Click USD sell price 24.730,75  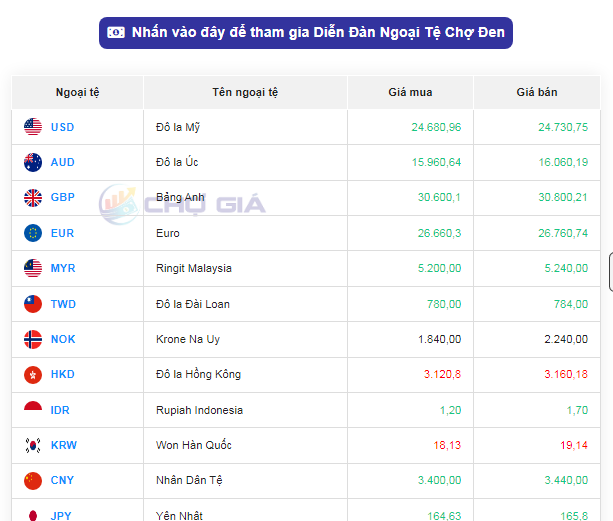point(563,127)
